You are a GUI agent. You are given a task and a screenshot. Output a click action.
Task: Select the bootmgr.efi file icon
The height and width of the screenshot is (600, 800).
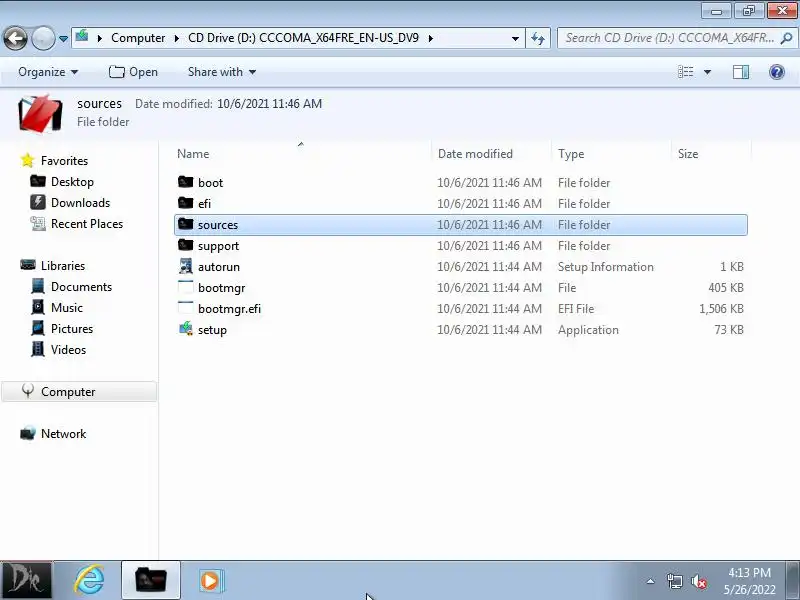186,308
